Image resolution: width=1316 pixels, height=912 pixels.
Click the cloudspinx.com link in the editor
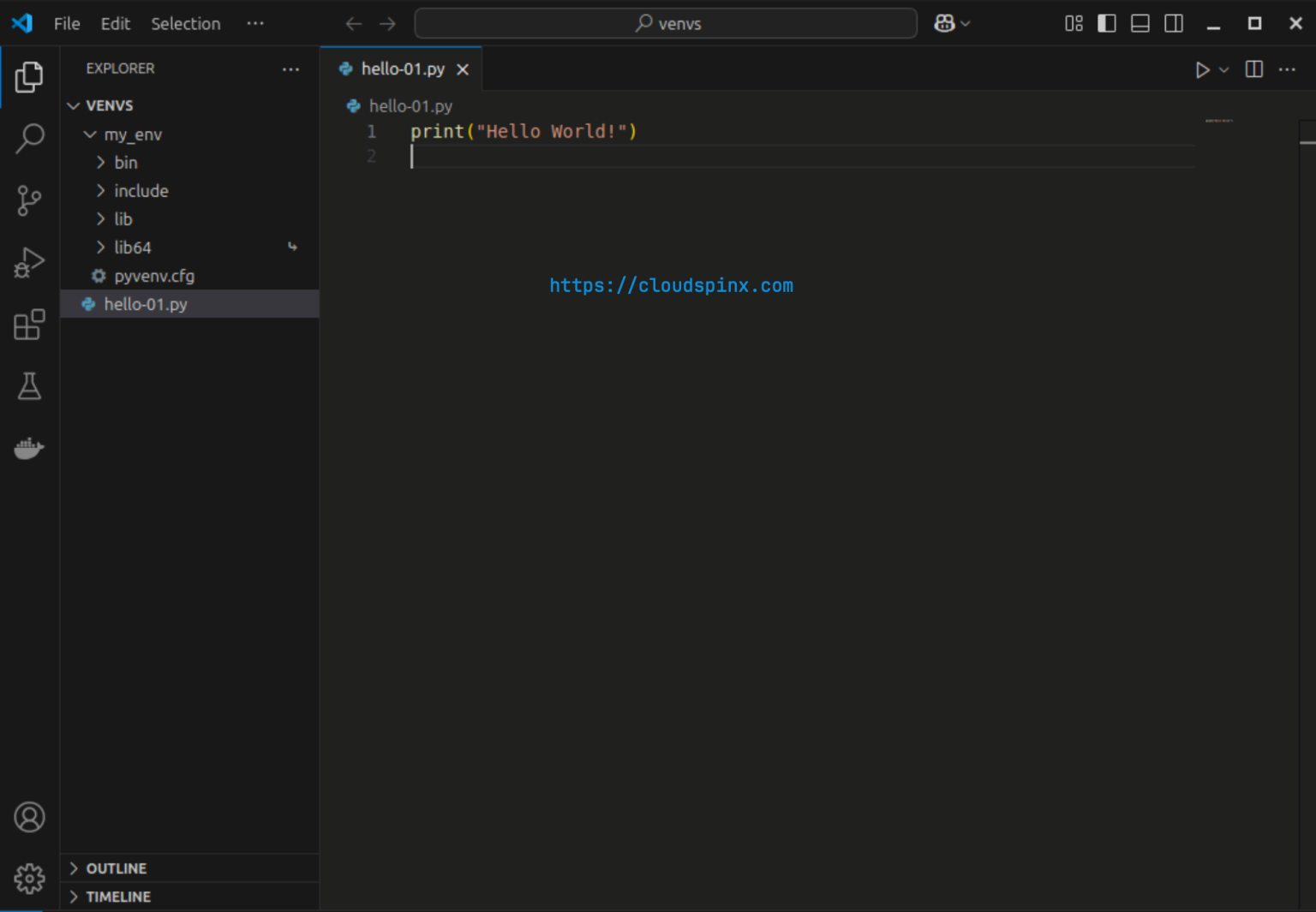(x=671, y=284)
